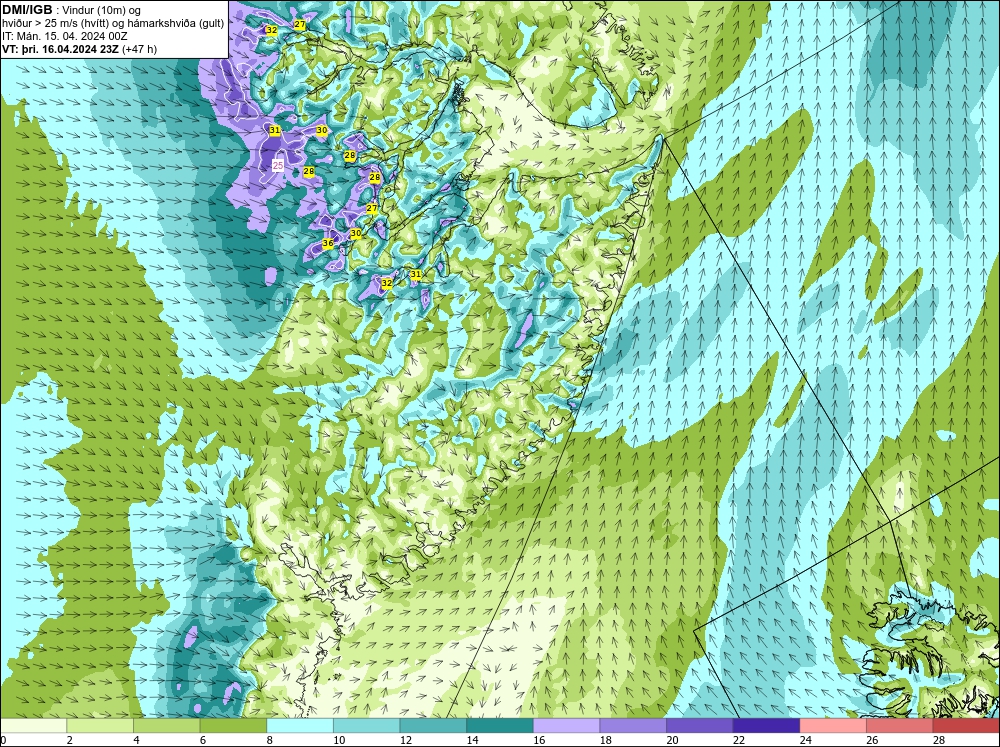
Task: Pick the 20–22 m/s violet legend segment
Action: pyautogui.click(x=700, y=725)
